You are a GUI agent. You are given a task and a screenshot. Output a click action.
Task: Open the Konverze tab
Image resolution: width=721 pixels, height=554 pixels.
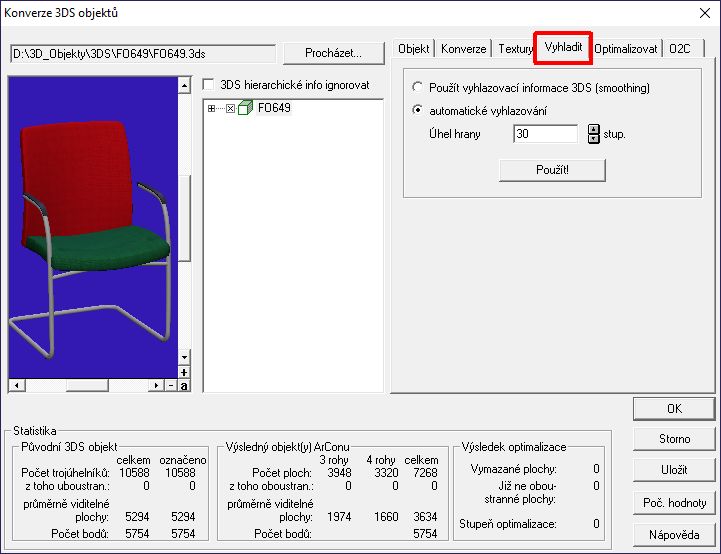(x=464, y=48)
